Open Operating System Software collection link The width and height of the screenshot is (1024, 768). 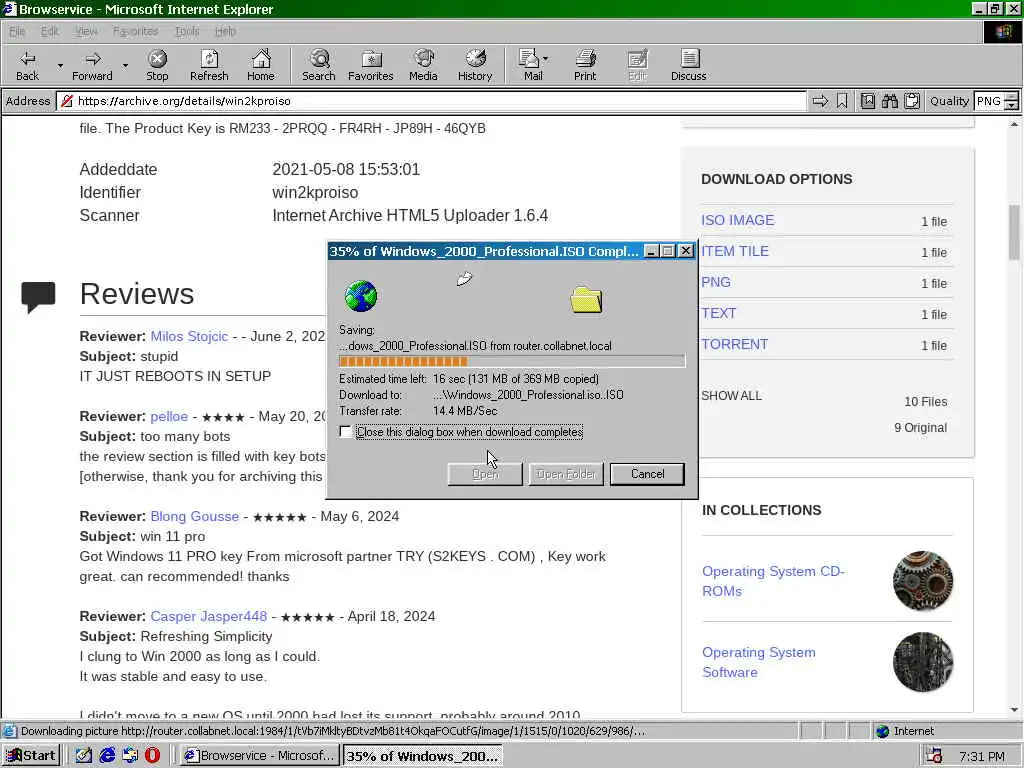(x=759, y=662)
